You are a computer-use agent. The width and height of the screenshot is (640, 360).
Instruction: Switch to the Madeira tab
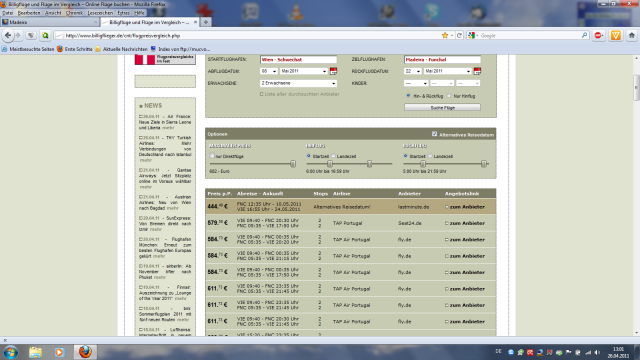pyautogui.click(x=50, y=22)
